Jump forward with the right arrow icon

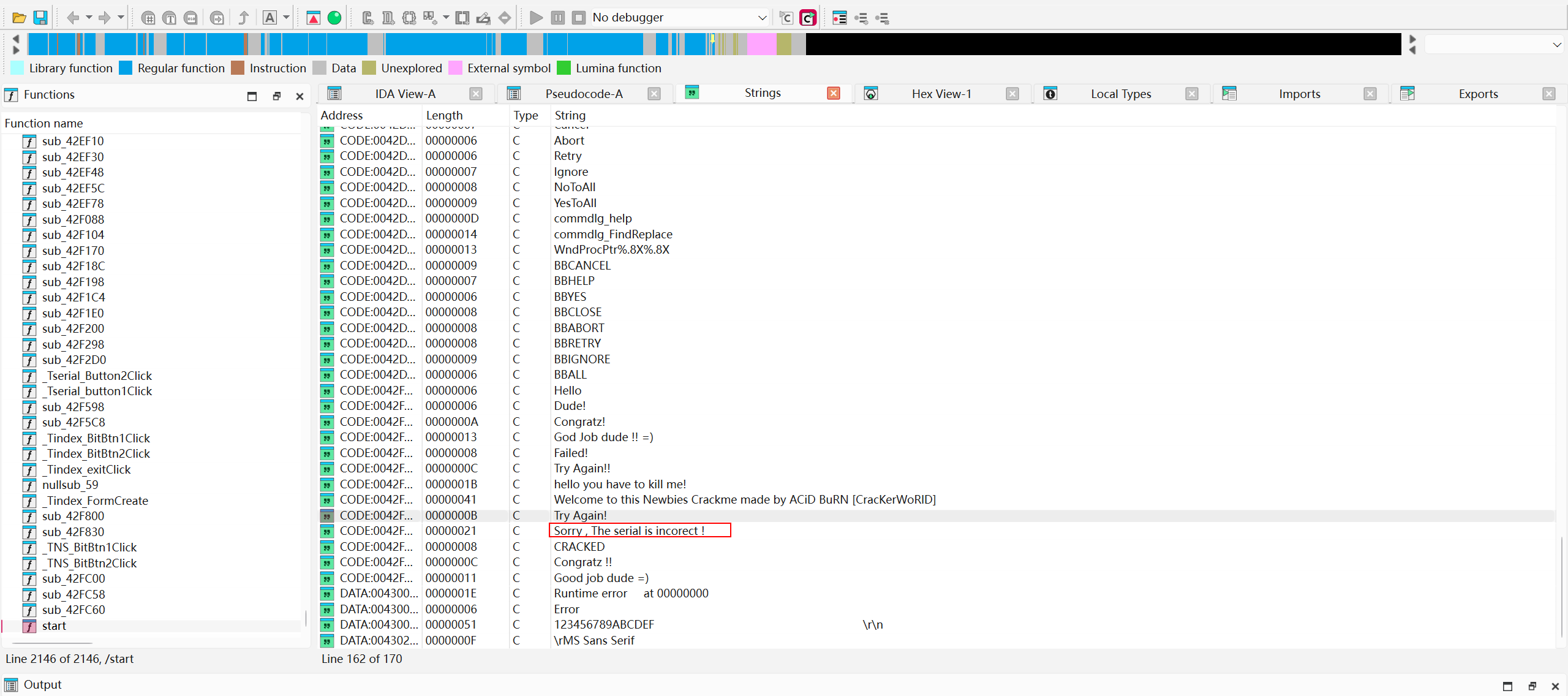[105, 18]
